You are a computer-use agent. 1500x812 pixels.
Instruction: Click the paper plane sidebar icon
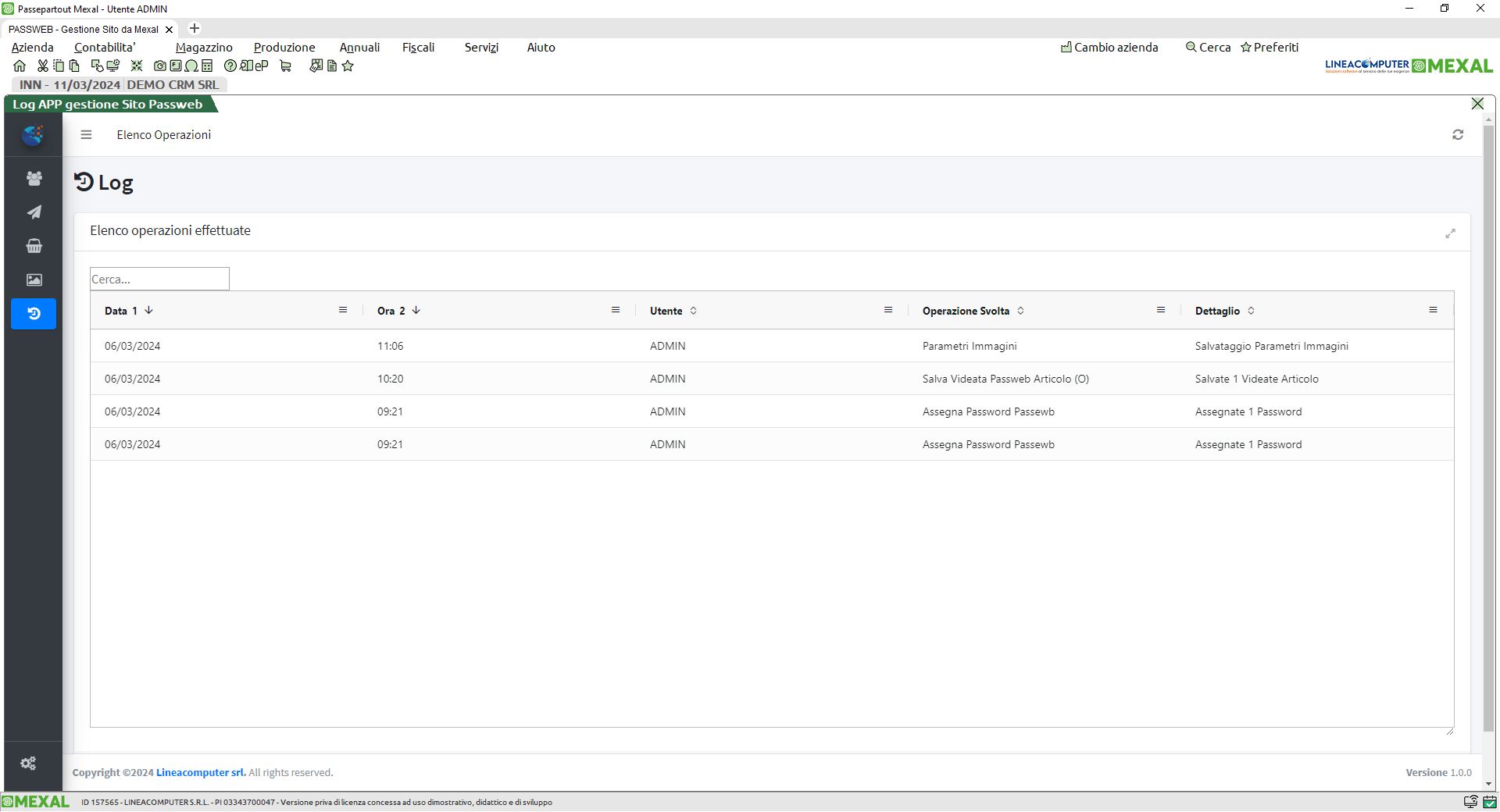pos(34,212)
